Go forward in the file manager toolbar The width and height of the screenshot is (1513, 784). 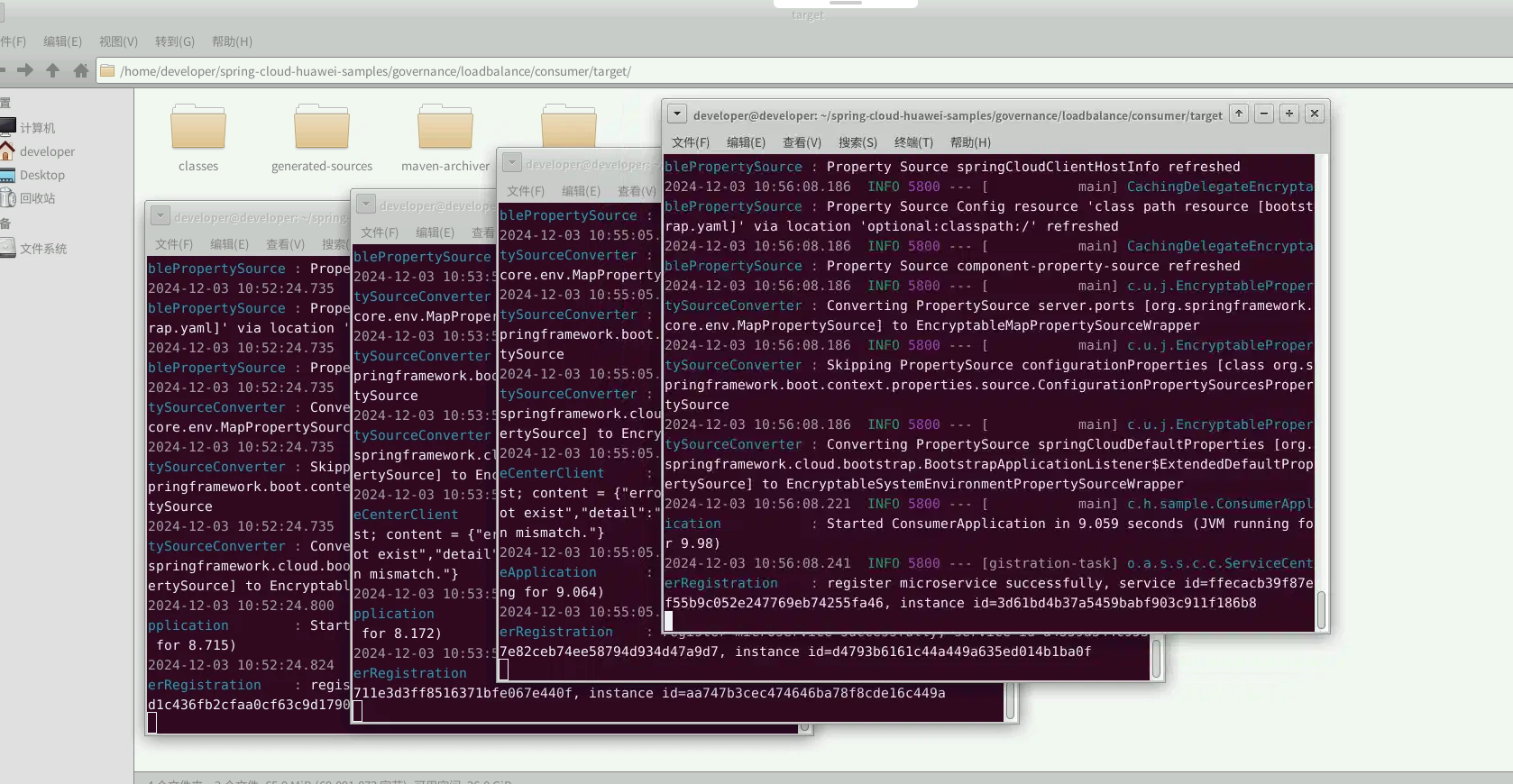tap(25, 70)
